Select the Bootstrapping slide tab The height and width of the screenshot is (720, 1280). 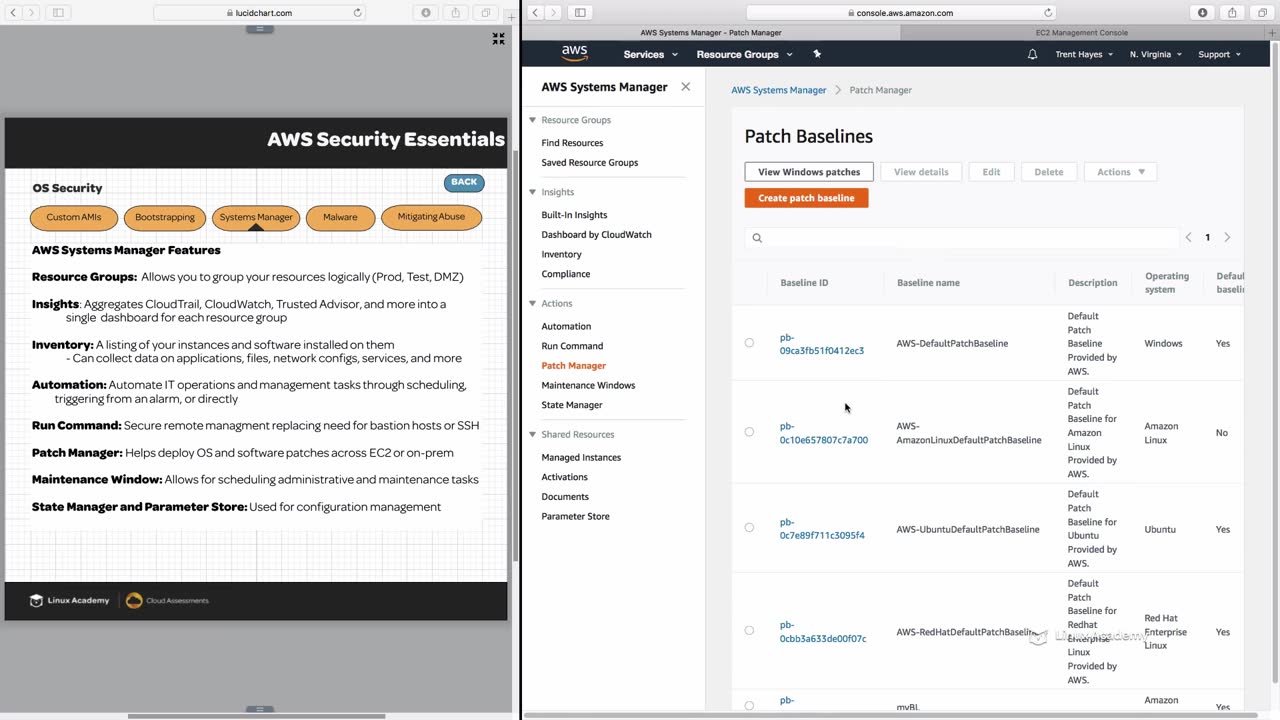165,217
